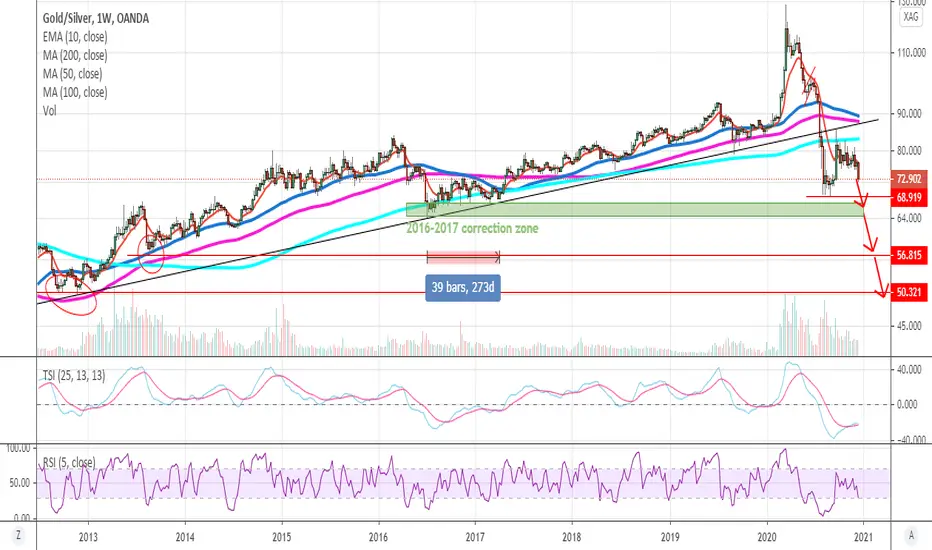Image resolution: width=932 pixels, height=550 pixels.
Task: Click the 50.321 price level label
Action: pyautogui.click(x=909, y=292)
